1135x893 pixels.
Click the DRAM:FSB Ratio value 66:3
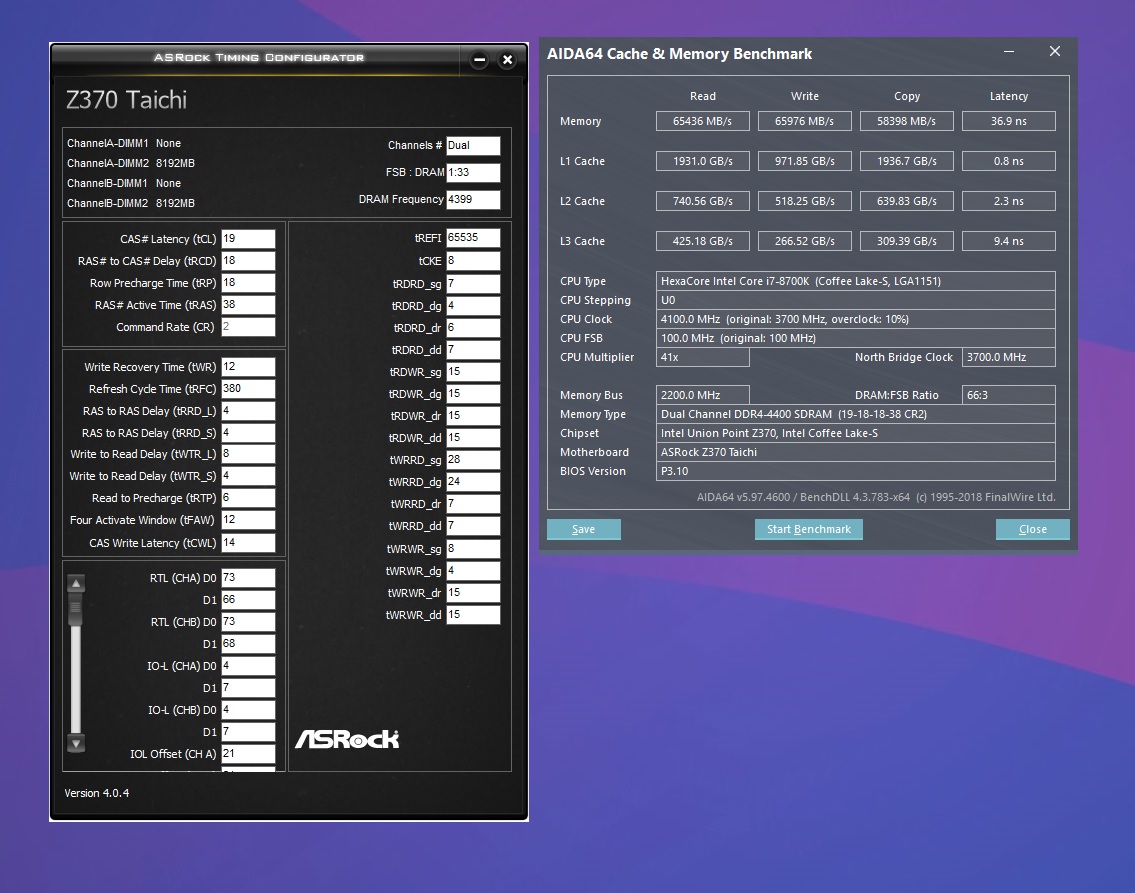[1008, 395]
